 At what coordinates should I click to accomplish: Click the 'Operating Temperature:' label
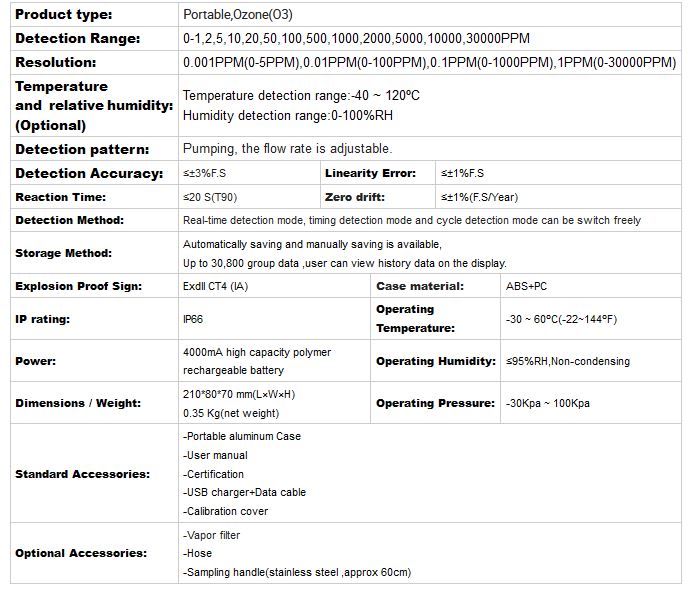coord(415,319)
